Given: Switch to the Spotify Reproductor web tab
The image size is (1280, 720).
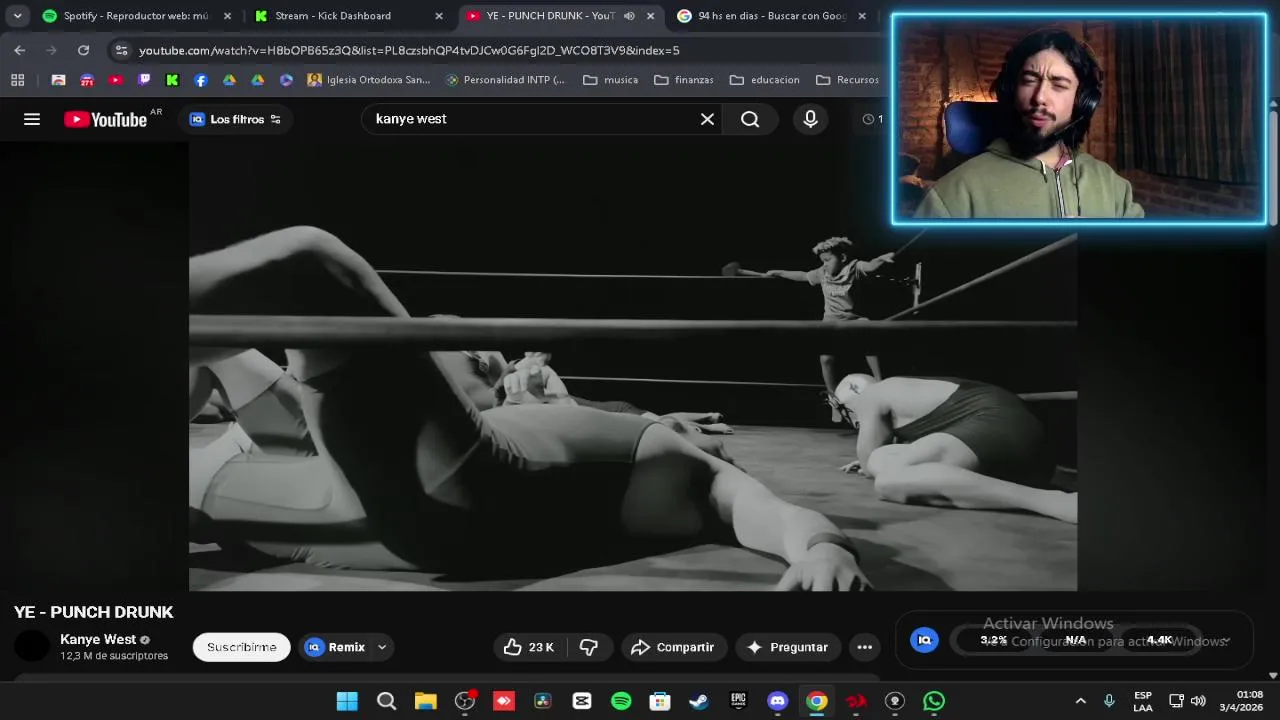Looking at the screenshot, I should point(135,16).
